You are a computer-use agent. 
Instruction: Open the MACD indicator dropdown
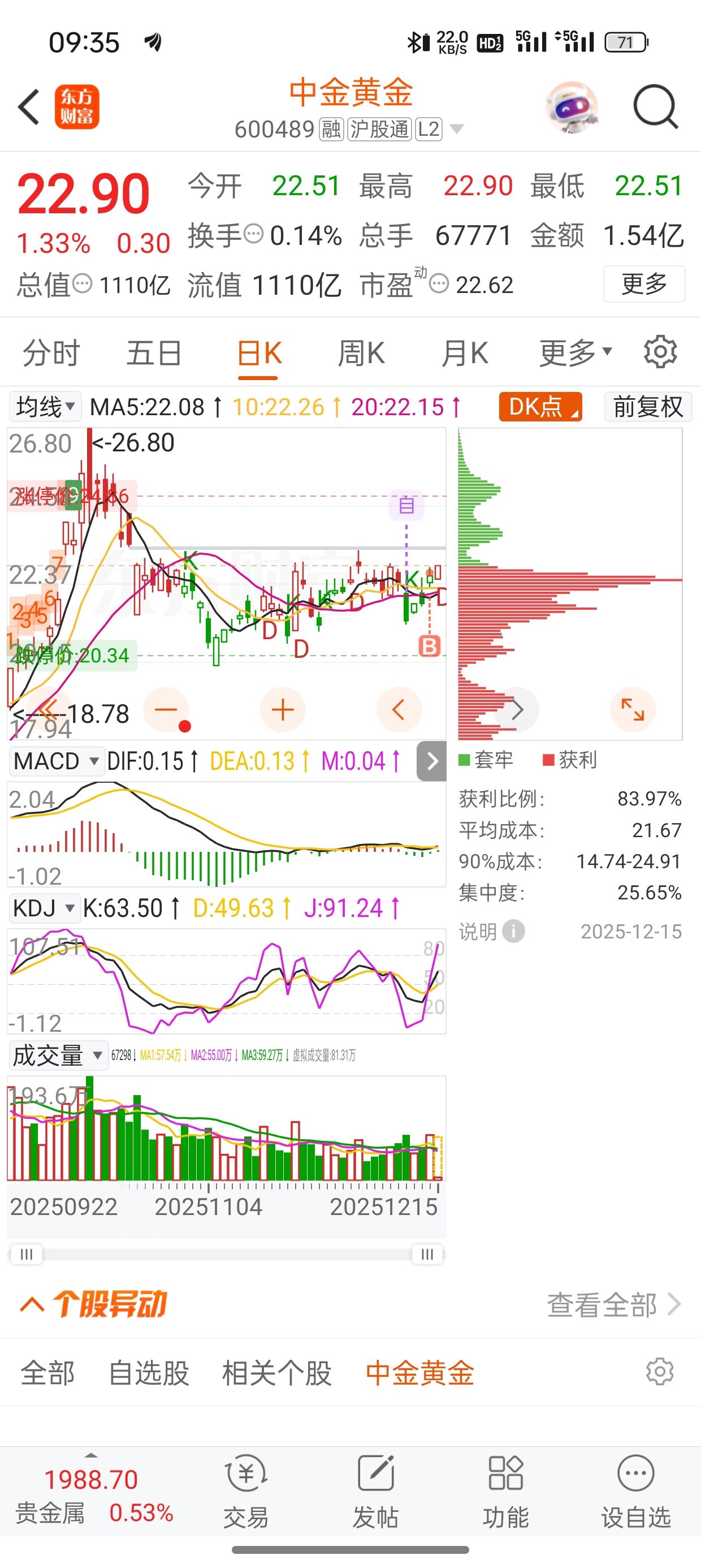(x=56, y=761)
